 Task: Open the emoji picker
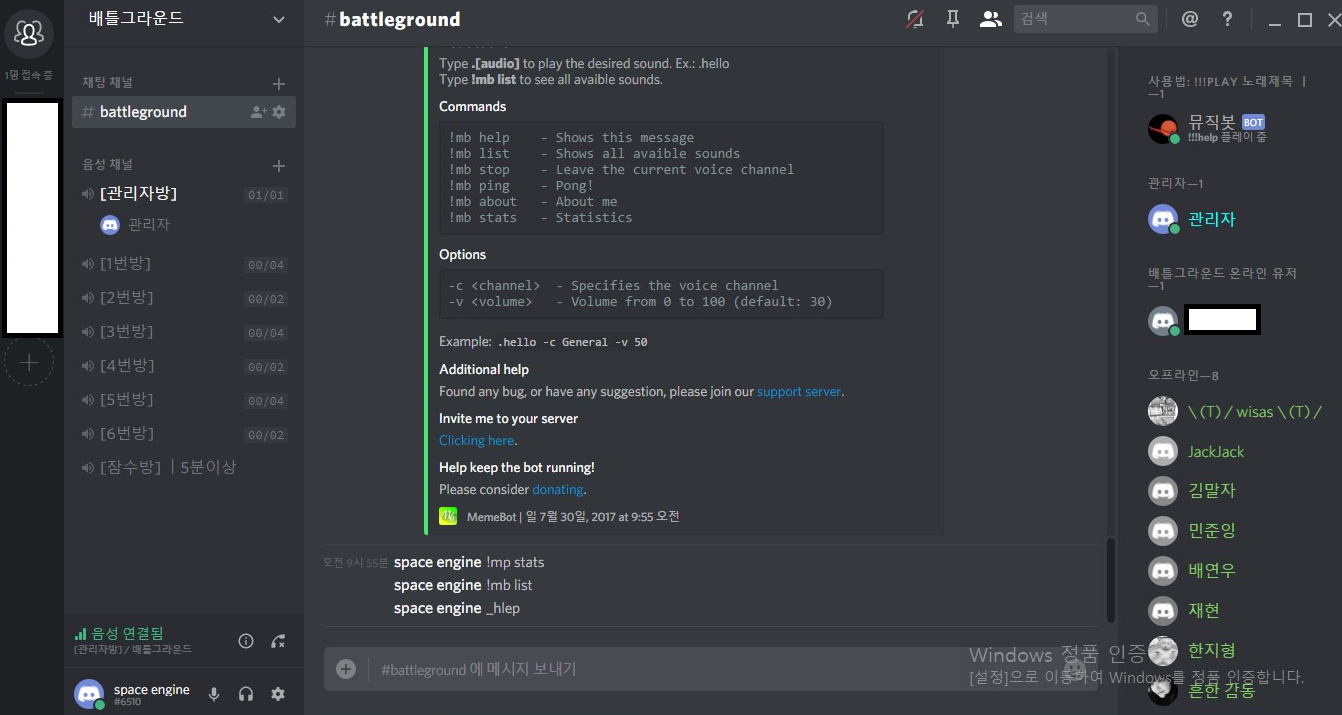tap(1074, 669)
